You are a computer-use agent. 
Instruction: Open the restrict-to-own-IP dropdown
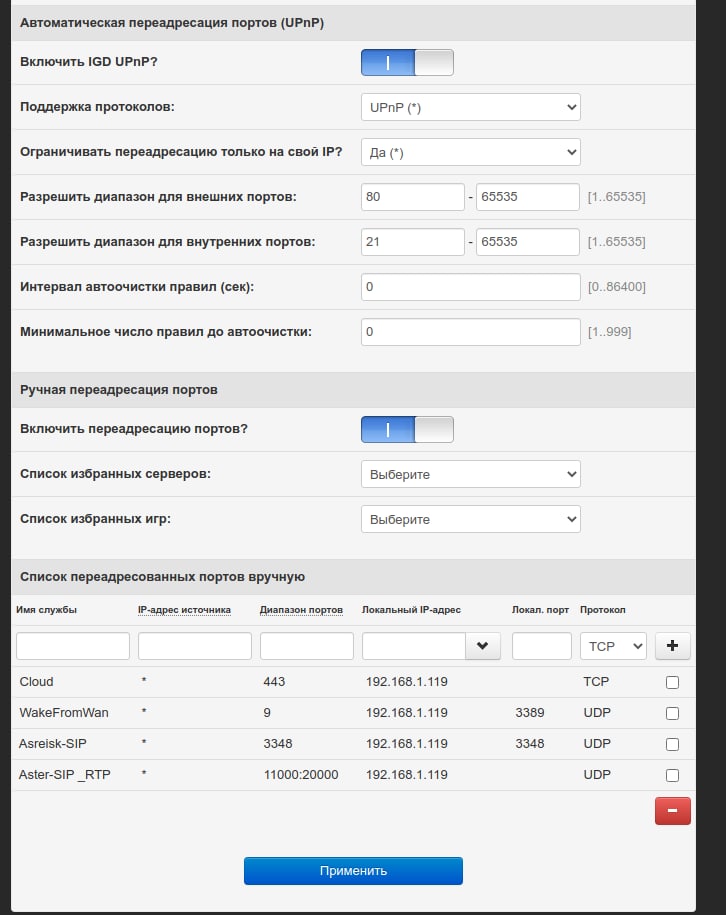pyautogui.click(x=470, y=152)
